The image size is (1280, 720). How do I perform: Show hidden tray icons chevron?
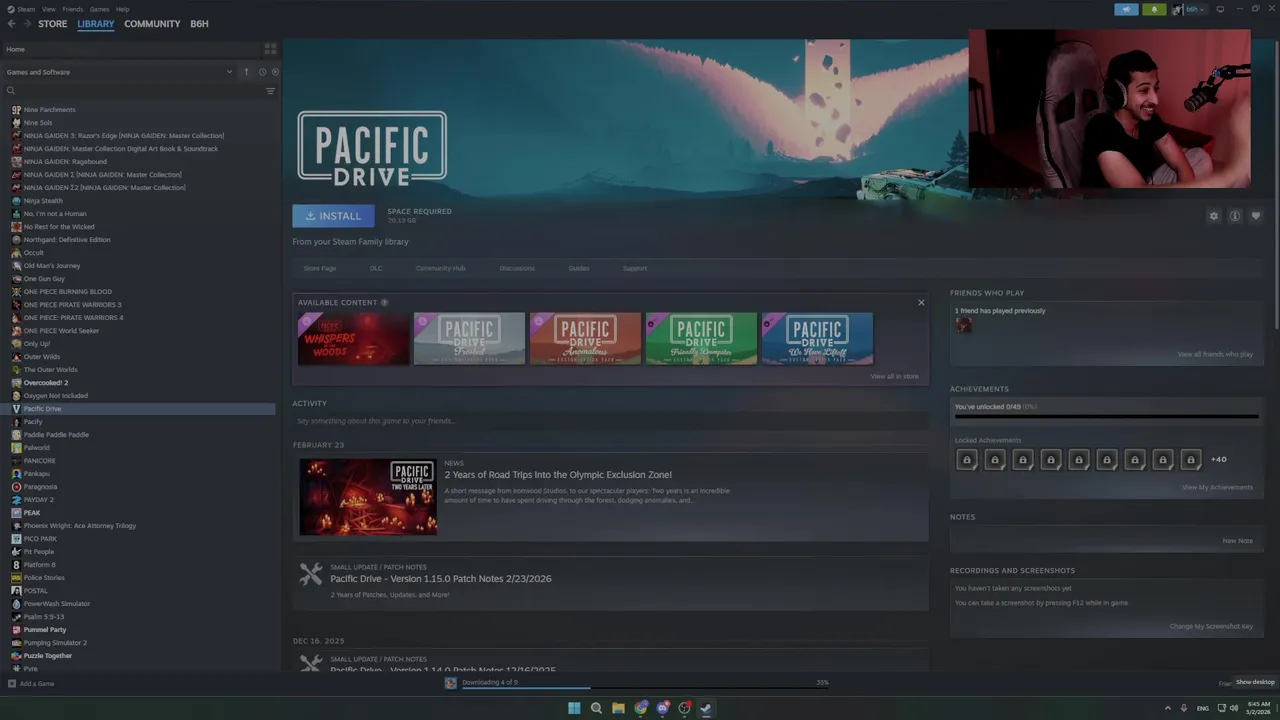[1167, 708]
